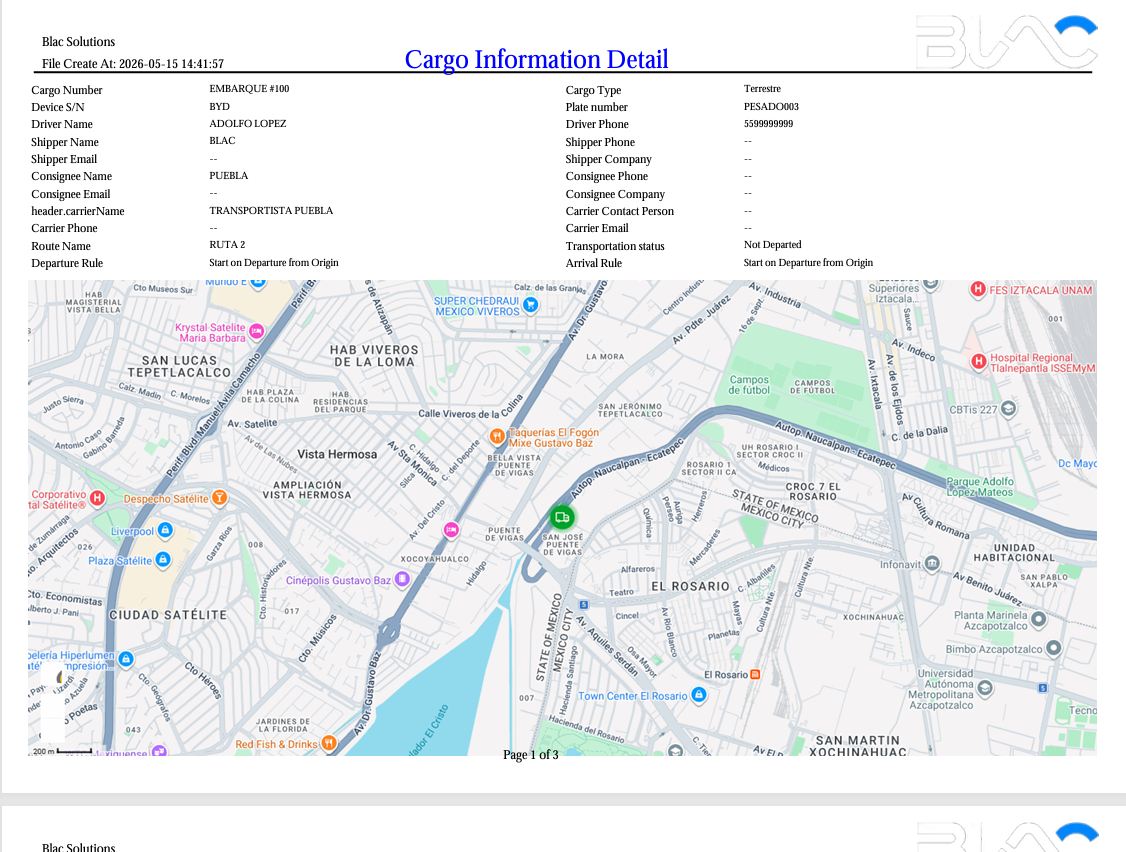Viewport: 1126px width, 852px height.
Task: Click the CIUDAD SATÉLITE map label
Action: 168,615
